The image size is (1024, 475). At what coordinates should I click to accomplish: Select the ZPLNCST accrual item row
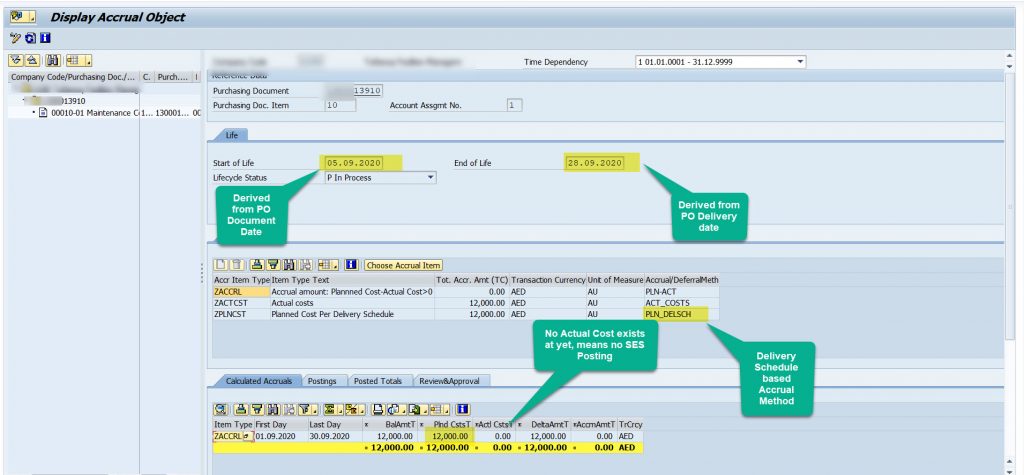[x=466, y=314]
